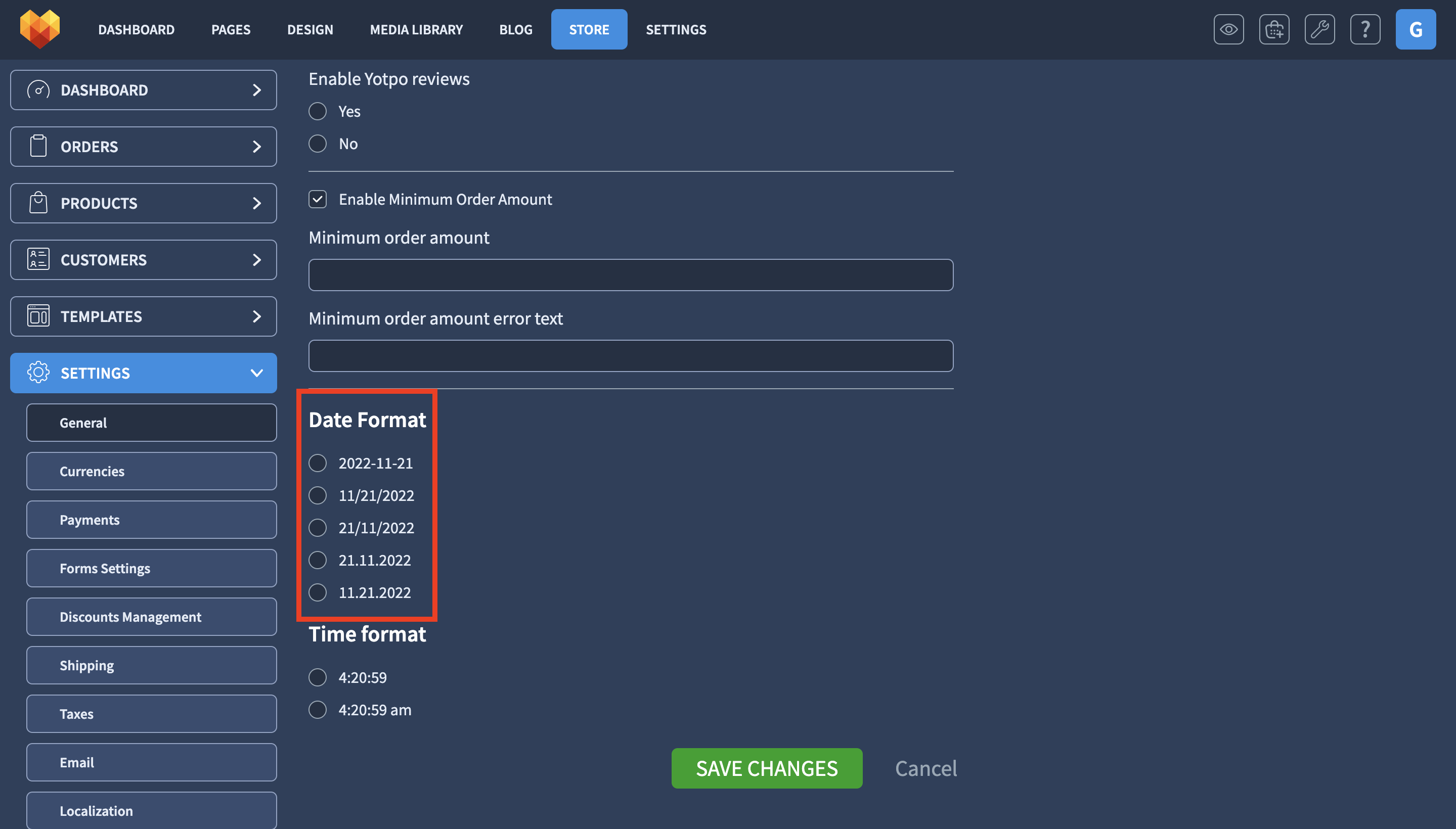Open Taxes settings
The height and width of the screenshot is (829, 1456).
(152, 713)
